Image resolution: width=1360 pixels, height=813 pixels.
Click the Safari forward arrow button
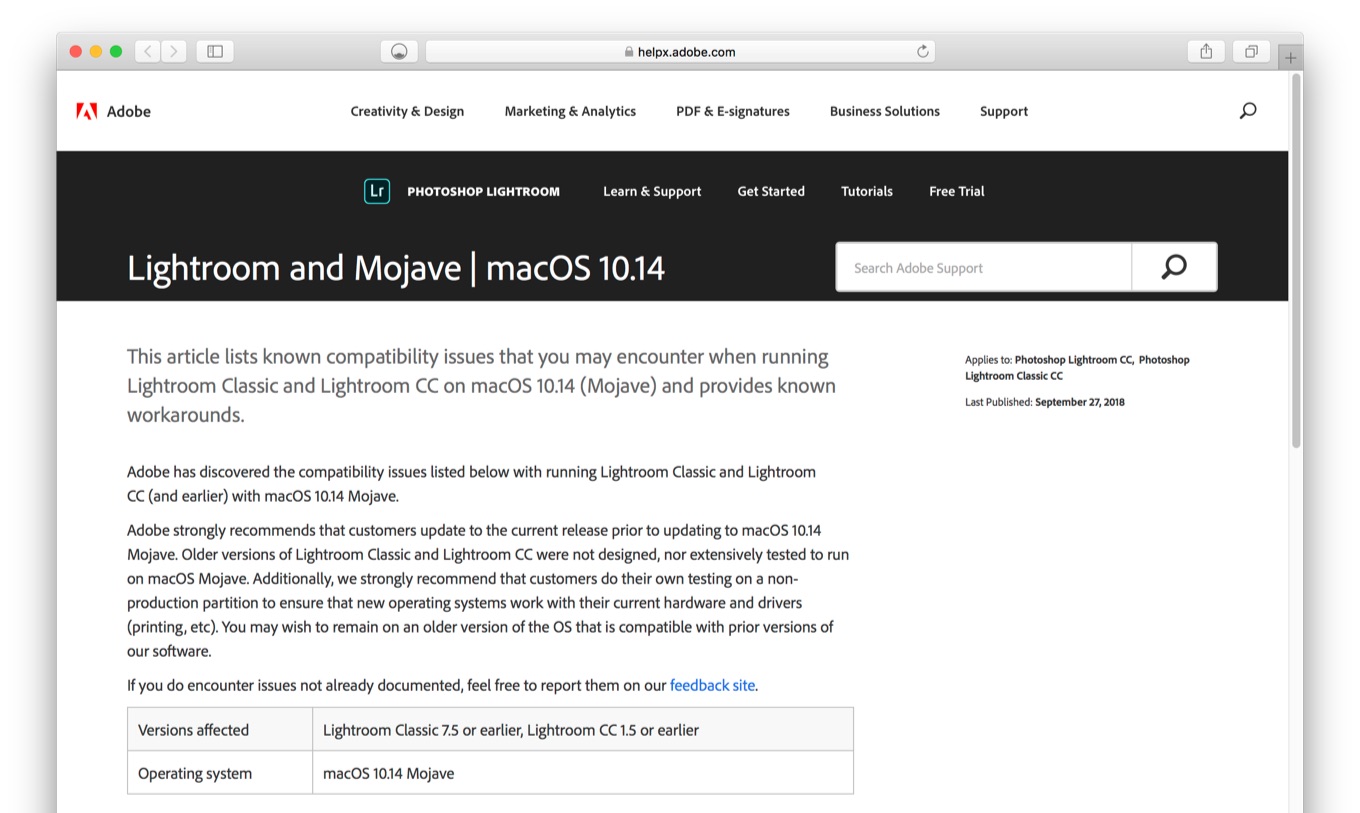coord(174,51)
